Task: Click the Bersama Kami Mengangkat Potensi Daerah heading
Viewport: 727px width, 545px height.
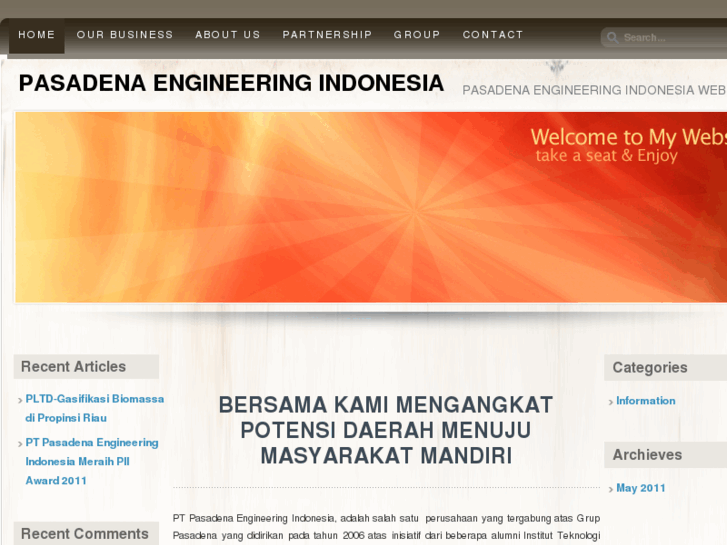Action: (386, 430)
